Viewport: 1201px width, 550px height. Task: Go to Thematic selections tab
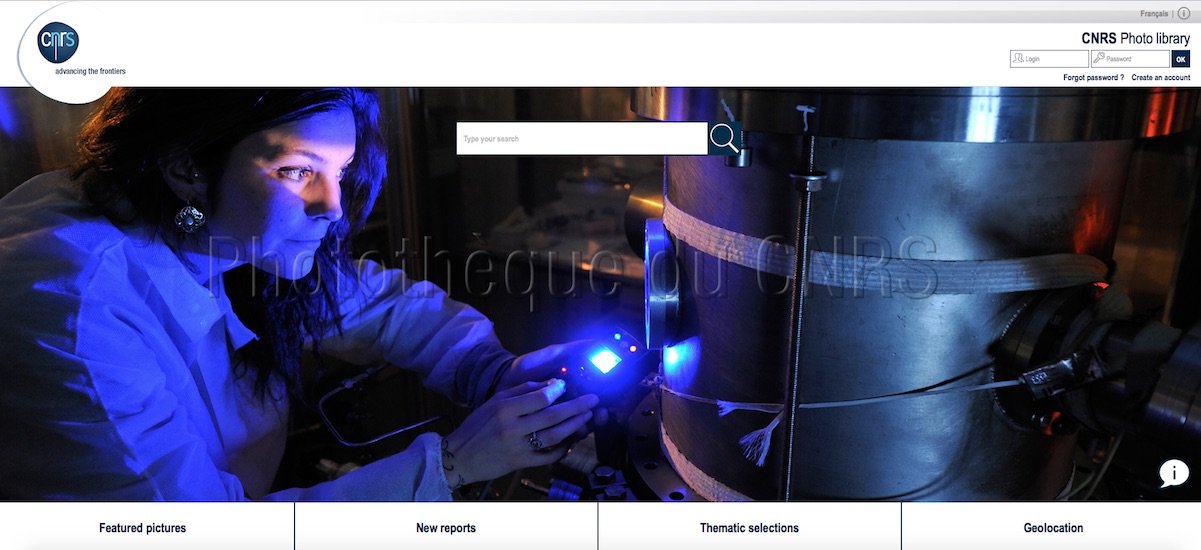point(749,528)
